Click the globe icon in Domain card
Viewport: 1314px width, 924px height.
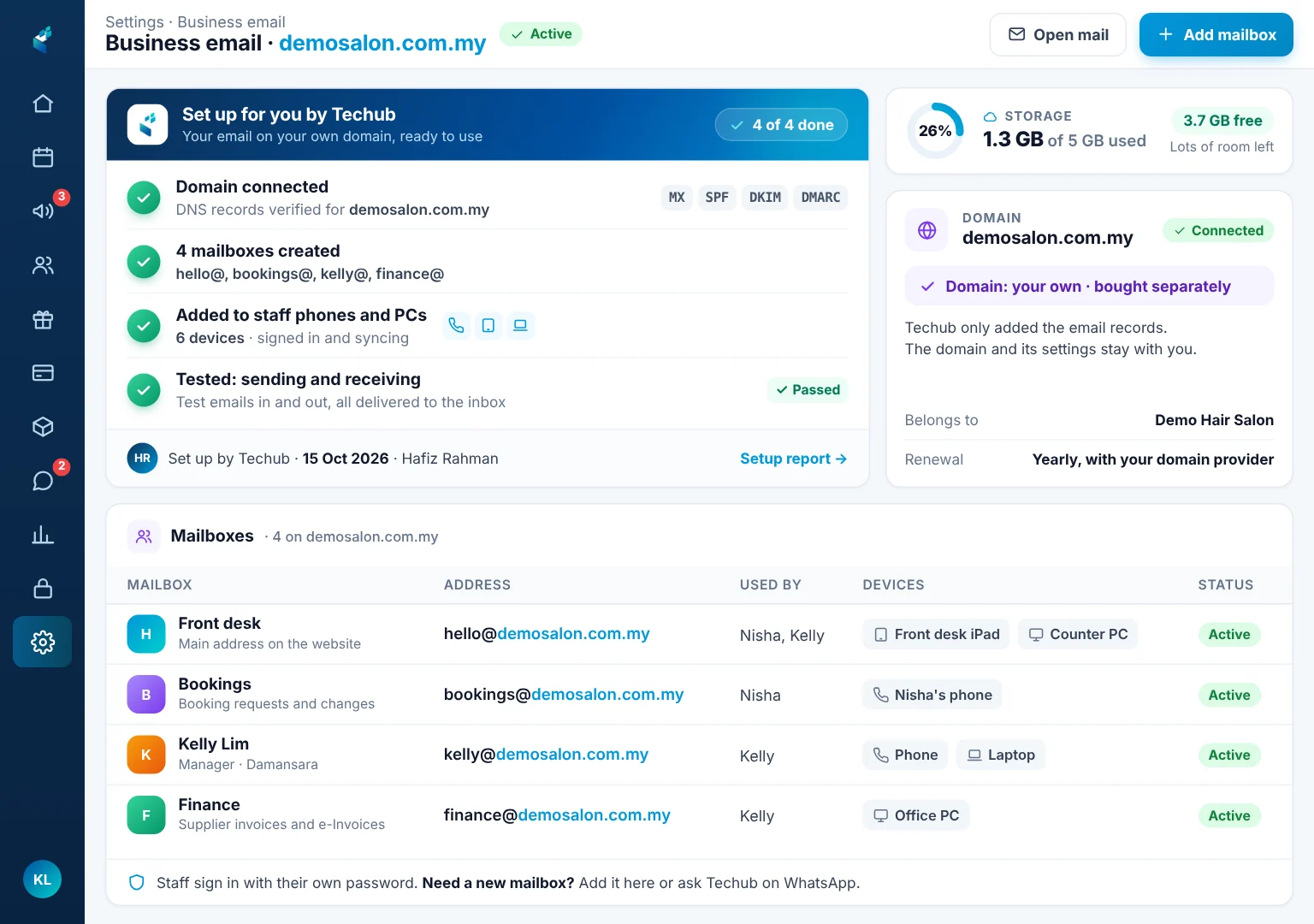(x=926, y=230)
